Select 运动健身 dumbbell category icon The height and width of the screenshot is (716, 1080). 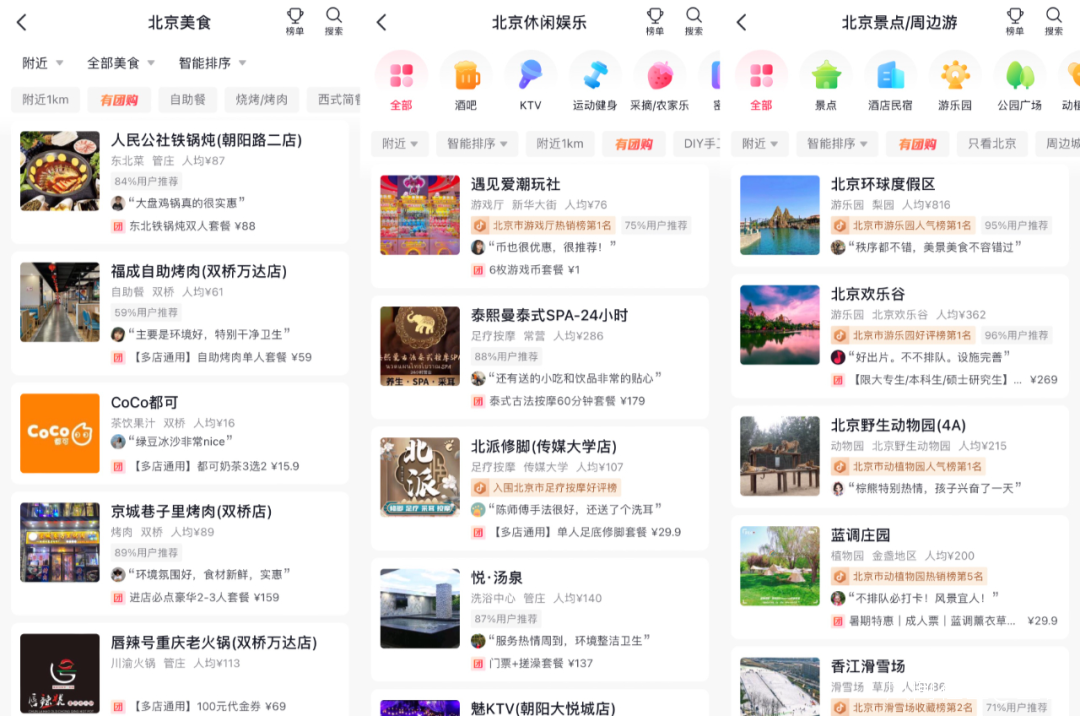tap(595, 75)
